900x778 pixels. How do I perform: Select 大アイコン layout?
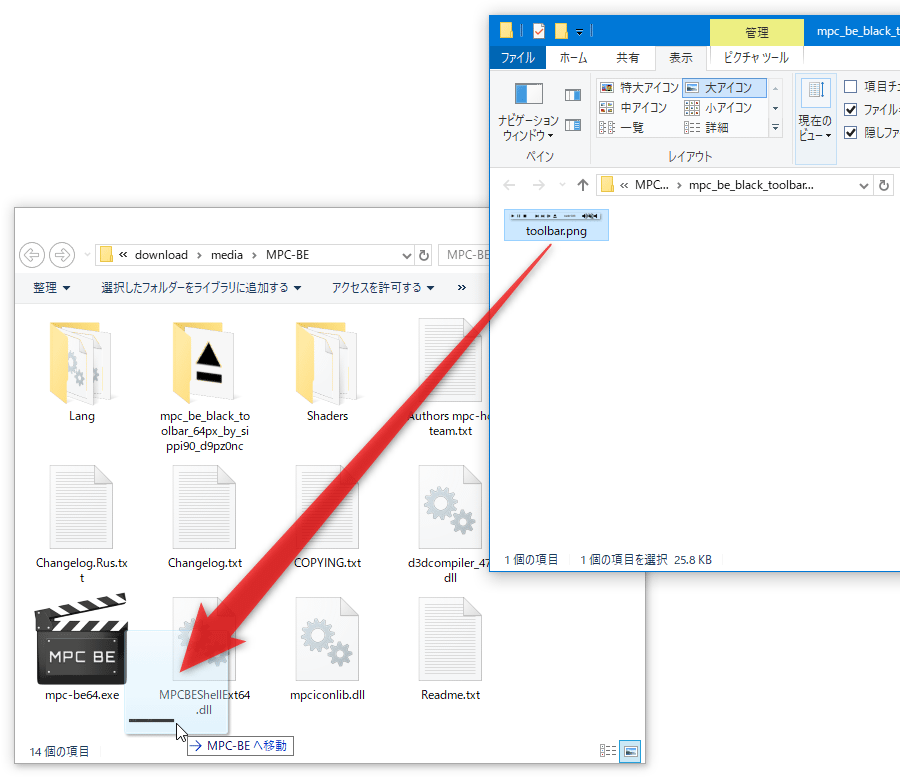point(724,87)
